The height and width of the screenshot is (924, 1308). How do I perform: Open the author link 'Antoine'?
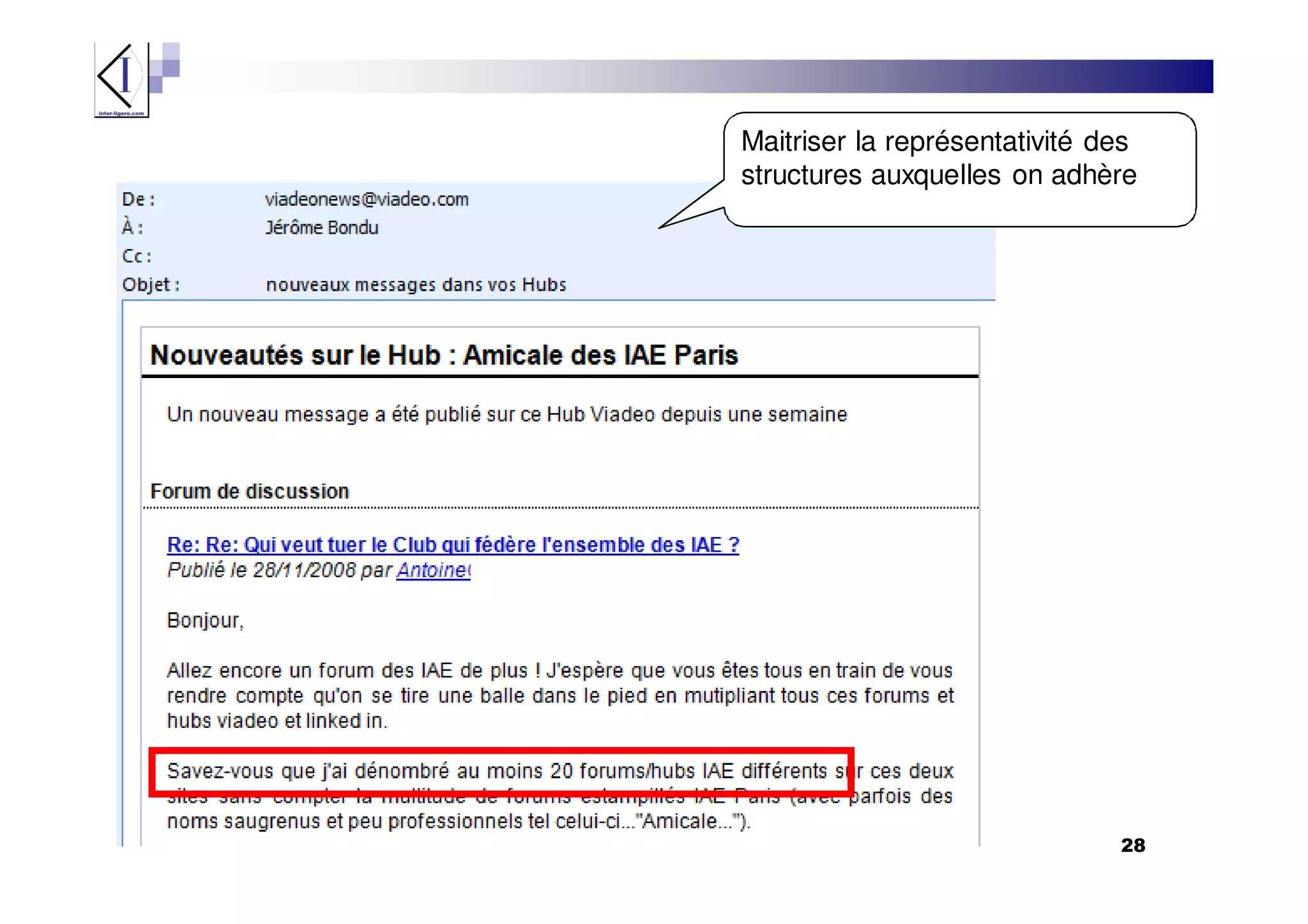pos(433,570)
